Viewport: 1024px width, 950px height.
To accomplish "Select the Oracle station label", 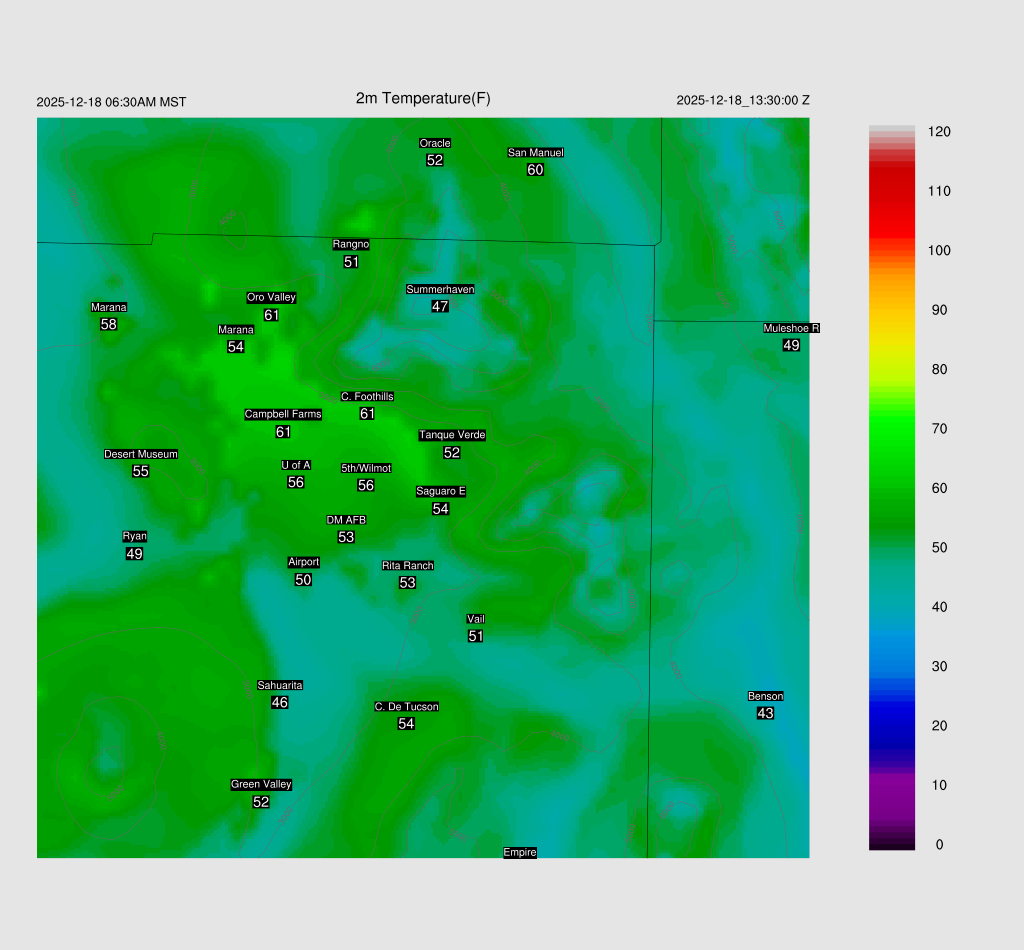I will click(434, 143).
